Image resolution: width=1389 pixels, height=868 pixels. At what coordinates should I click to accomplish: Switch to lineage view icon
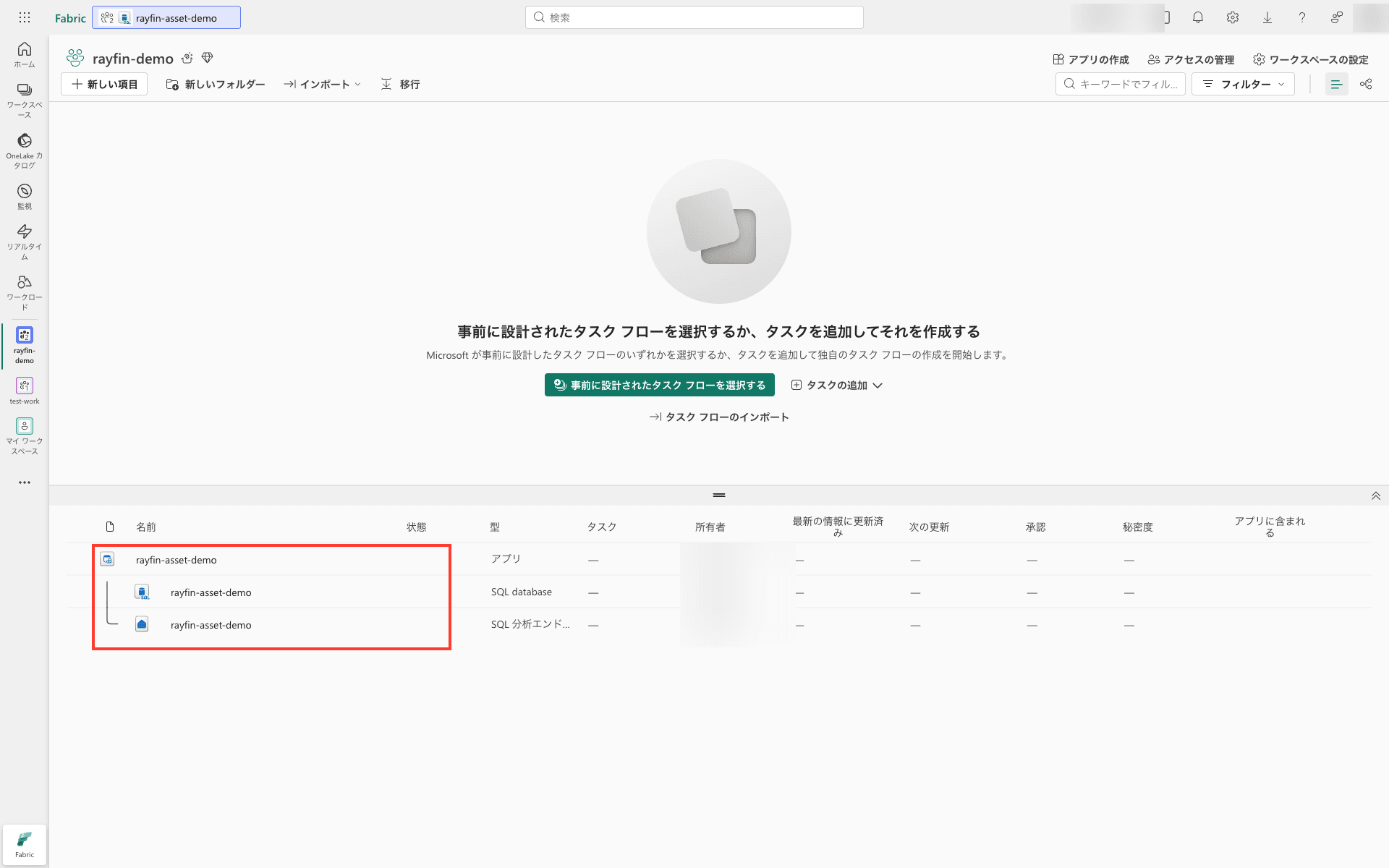[x=1366, y=85]
